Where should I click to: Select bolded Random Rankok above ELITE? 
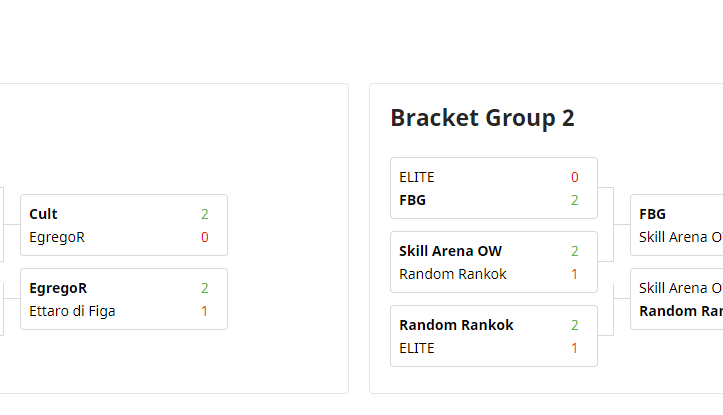point(456,325)
